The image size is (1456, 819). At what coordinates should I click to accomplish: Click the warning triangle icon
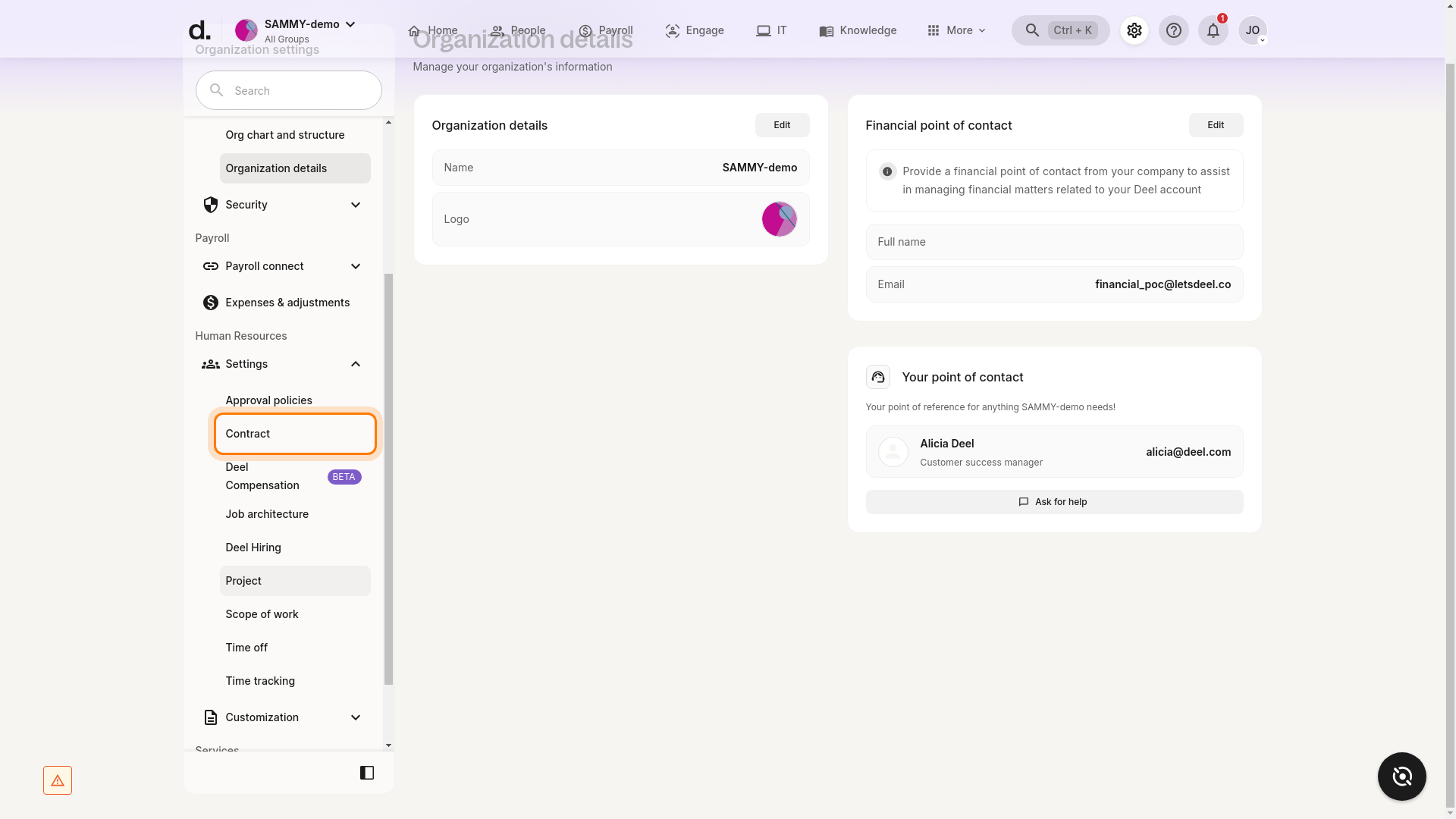pyautogui.click(x=58, y=780)
